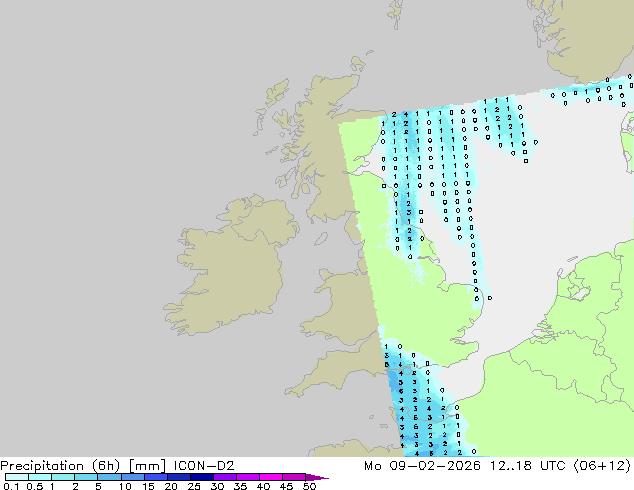Click the '[mm]' unit label
This screenshot has width=634, height=490.
click(147, 466)
